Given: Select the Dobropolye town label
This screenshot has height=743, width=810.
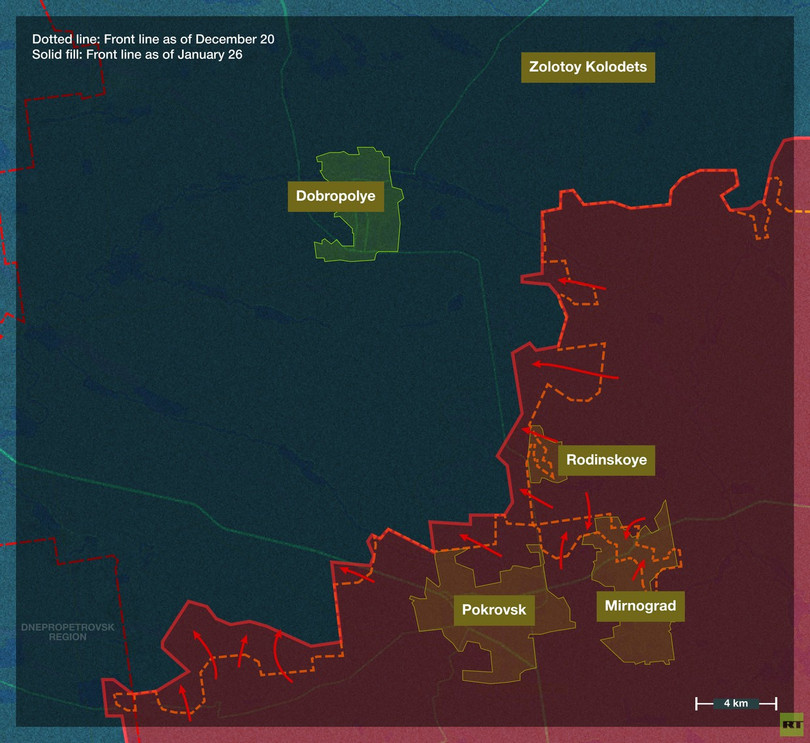Looking at the screenshot, I should pyautogui.click(x=336, y=197).
